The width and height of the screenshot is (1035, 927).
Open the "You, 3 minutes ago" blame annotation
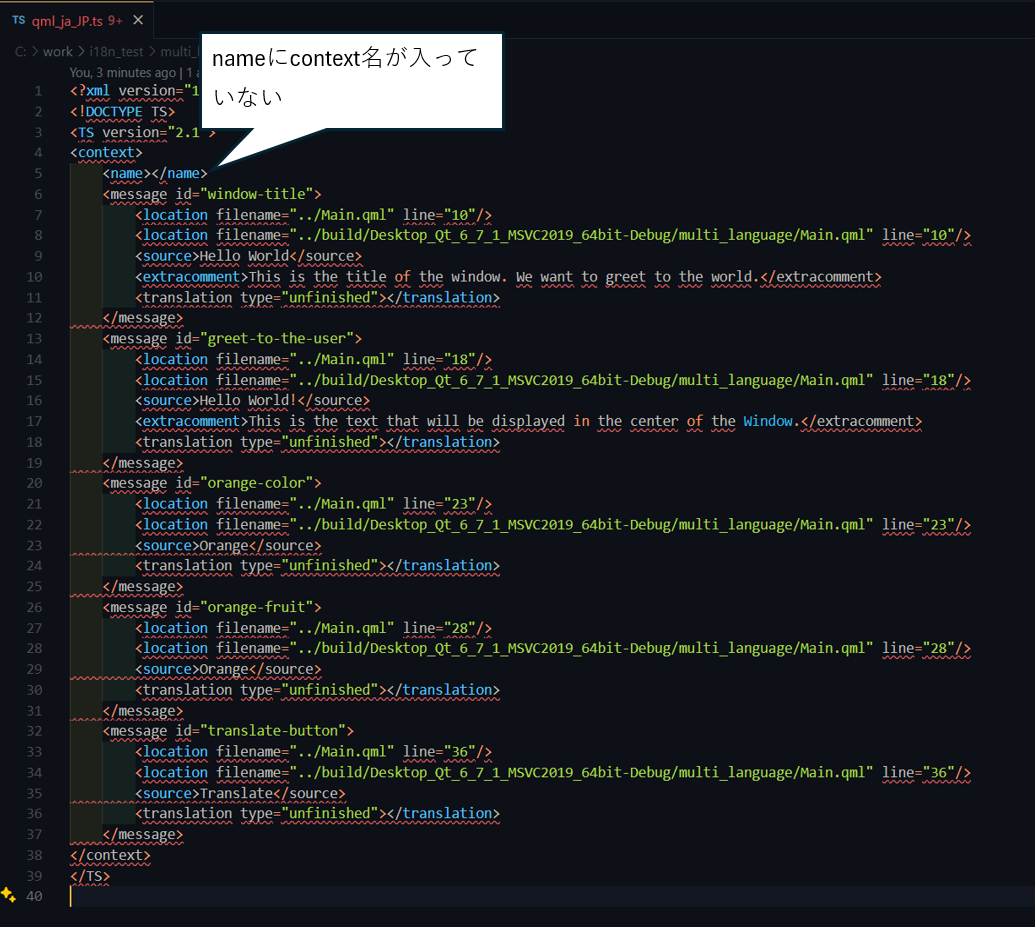point(122,72)
